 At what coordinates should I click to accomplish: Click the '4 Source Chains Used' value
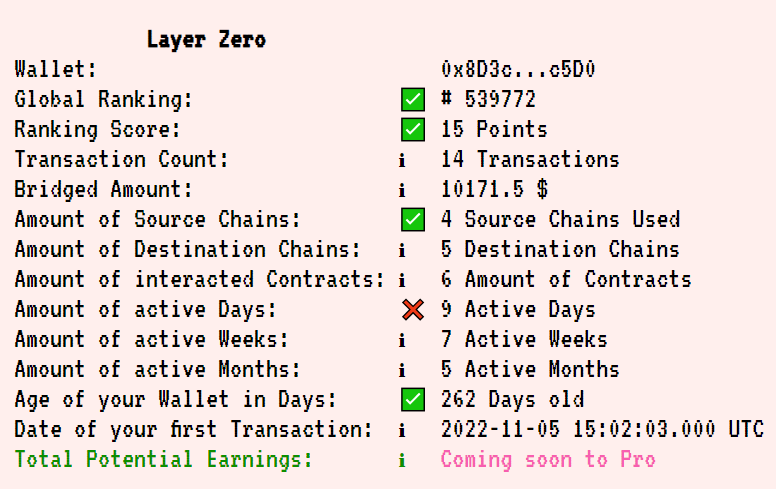click(x=560, y=220)
